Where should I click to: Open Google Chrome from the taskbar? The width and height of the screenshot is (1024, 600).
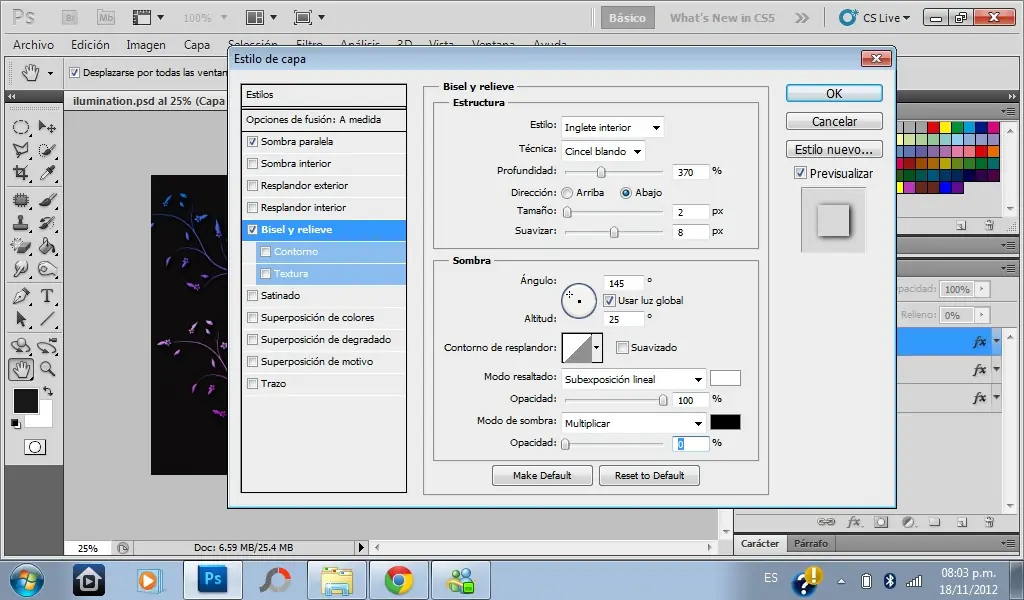click(399, 579)
